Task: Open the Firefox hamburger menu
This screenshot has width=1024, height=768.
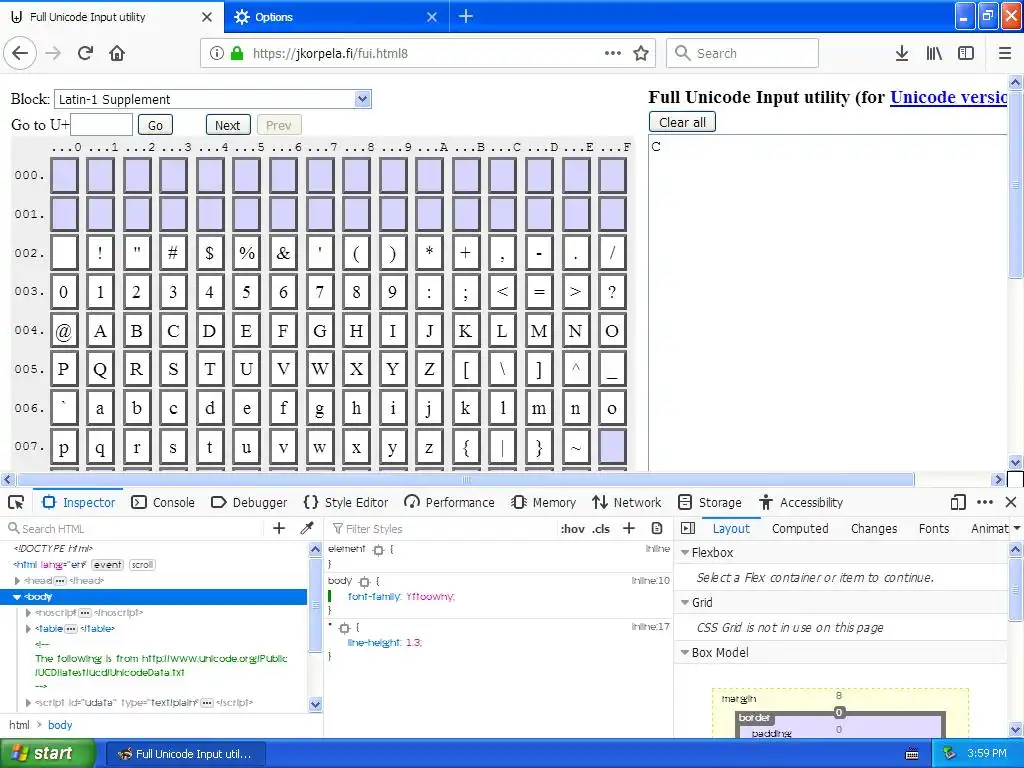Action: pyautogui.click(x=1004, y=53)
